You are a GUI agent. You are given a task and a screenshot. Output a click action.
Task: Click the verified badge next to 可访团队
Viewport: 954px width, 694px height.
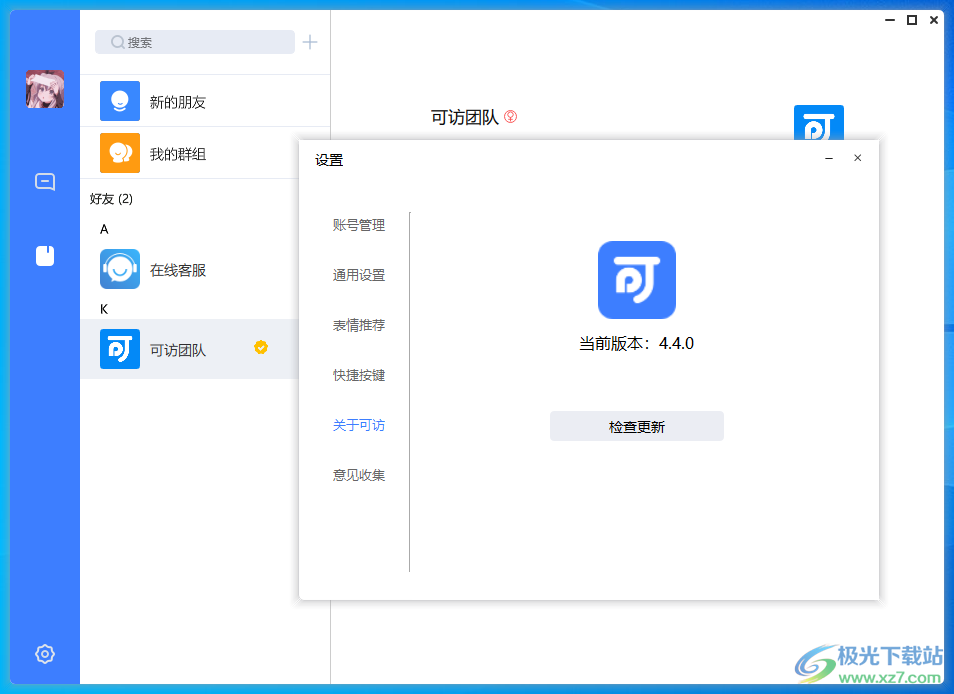pyautogui.click(x=261, y=347)
